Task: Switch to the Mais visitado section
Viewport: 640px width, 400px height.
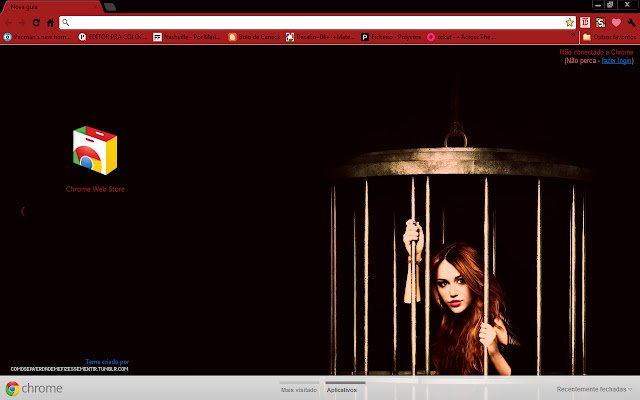Action: 299,390
